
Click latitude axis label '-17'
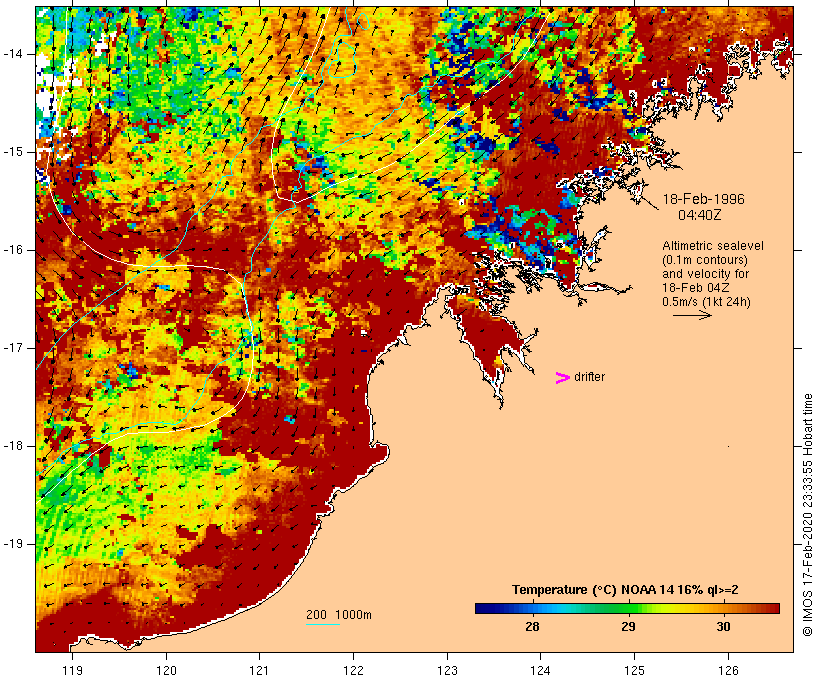coord(13,348)
